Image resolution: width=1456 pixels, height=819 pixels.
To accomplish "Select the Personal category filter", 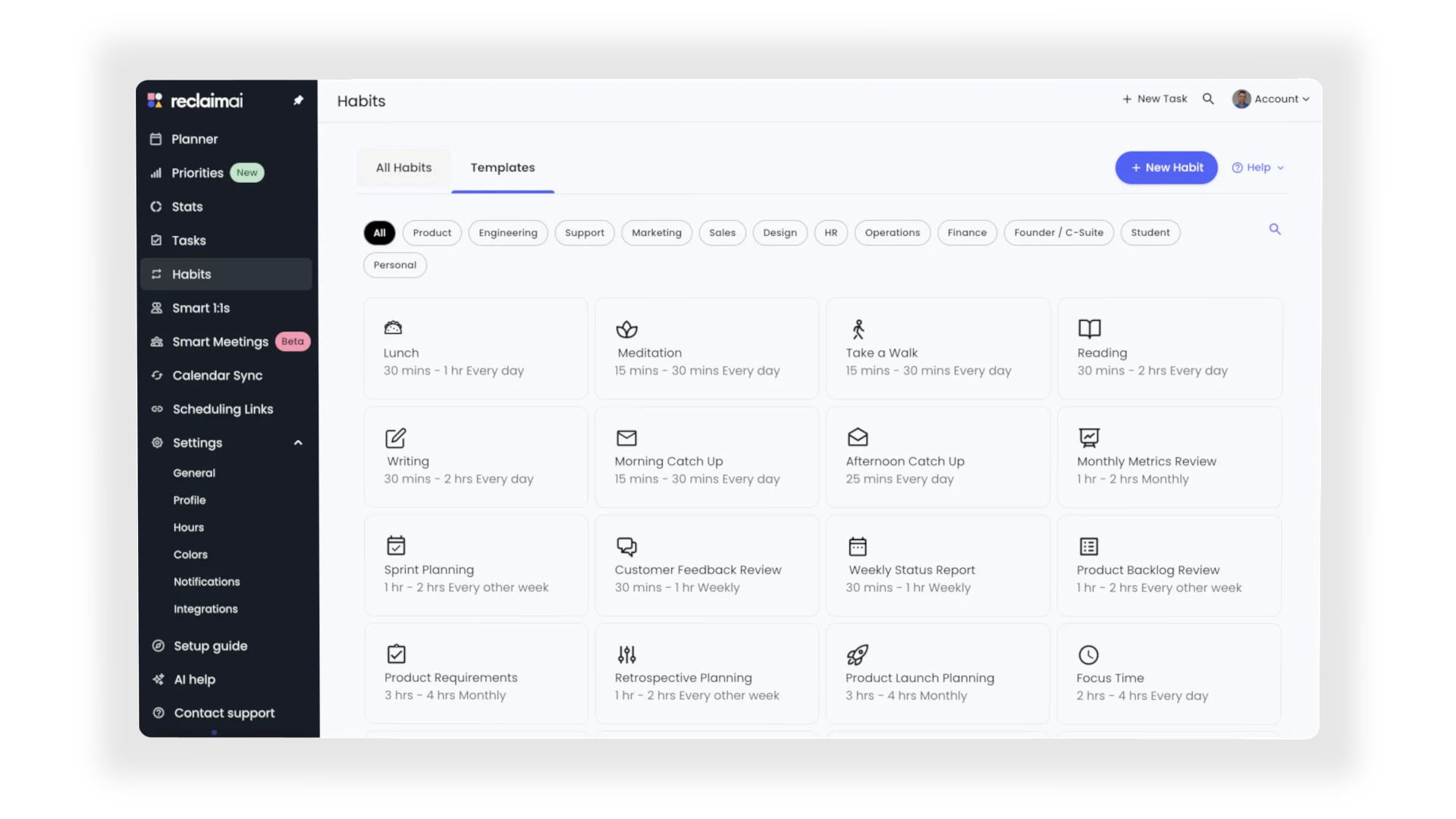I will pos(394,265).
